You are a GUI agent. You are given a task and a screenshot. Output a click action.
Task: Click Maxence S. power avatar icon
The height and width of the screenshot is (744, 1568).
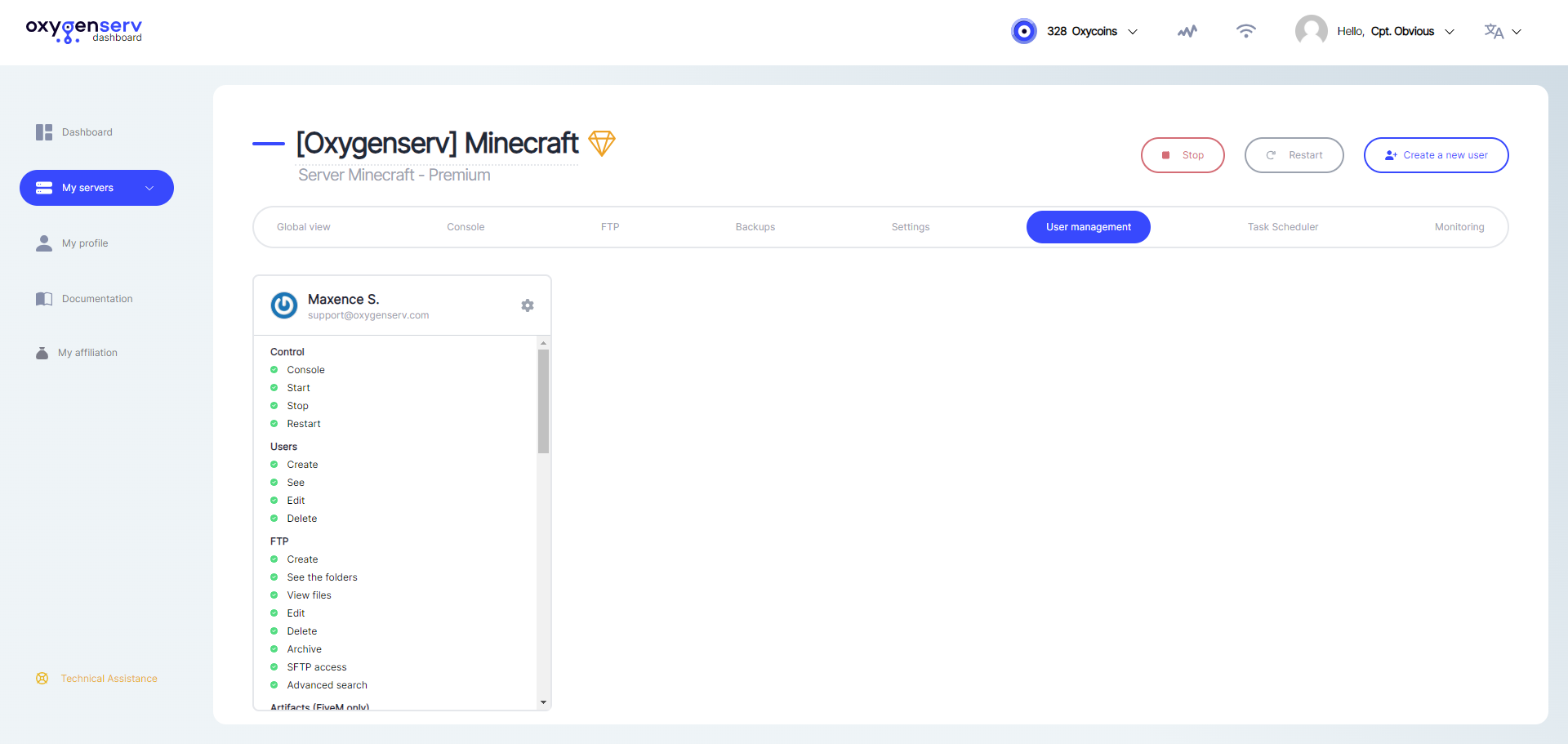point(284,305)
